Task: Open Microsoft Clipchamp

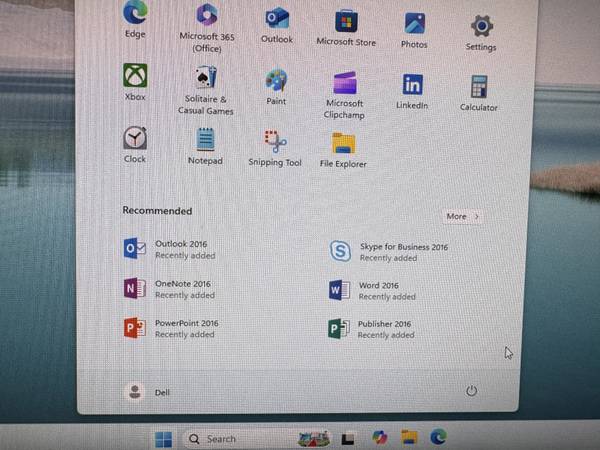Action: [x=344, y=95]
